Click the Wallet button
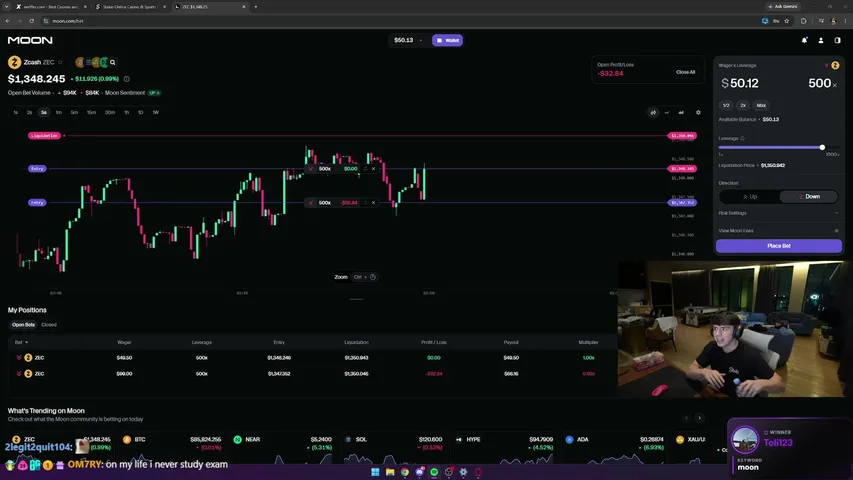The height and width of the screenshot is (480, 853). tap(448, 40)
